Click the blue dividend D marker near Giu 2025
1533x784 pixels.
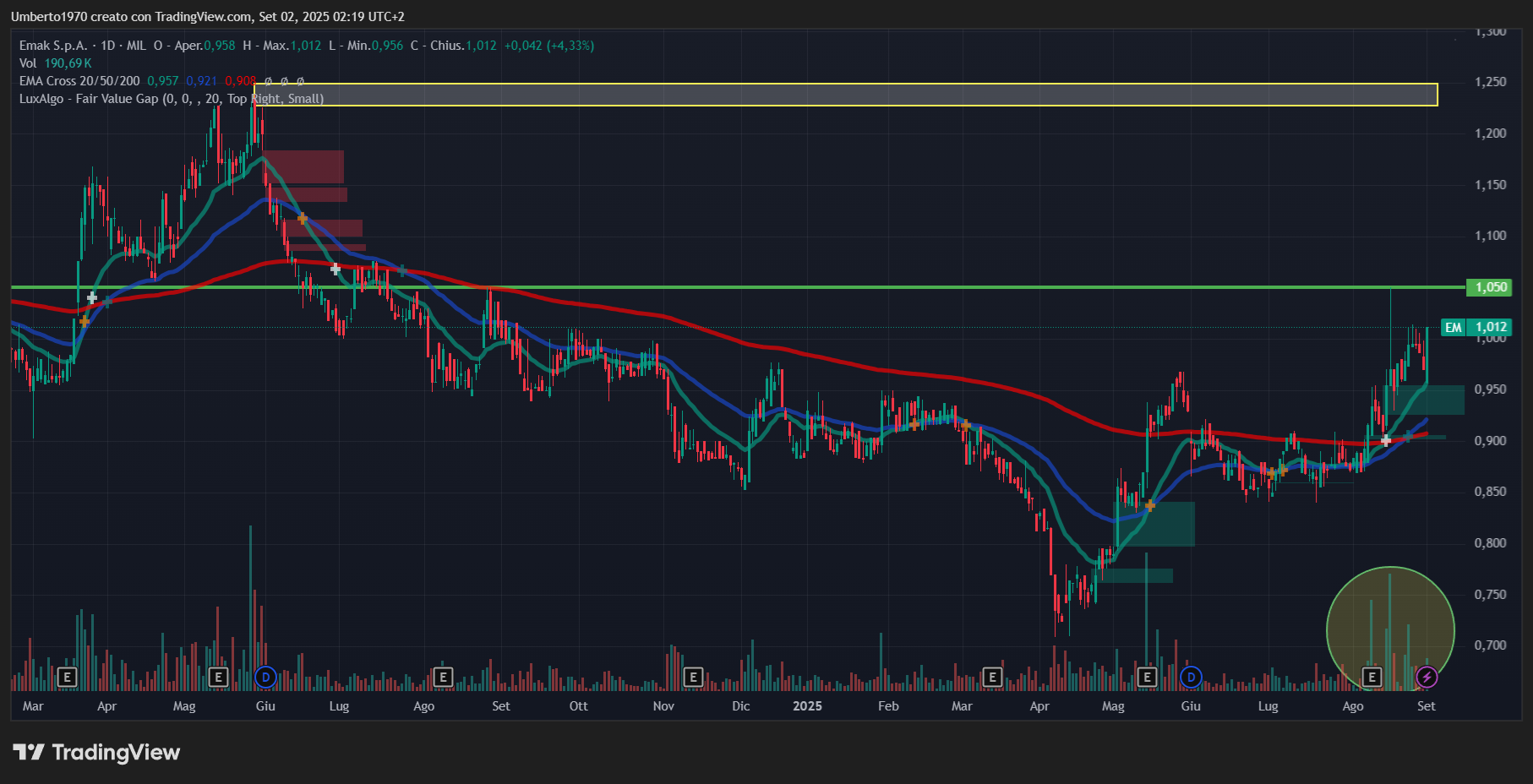point(1191,677)
